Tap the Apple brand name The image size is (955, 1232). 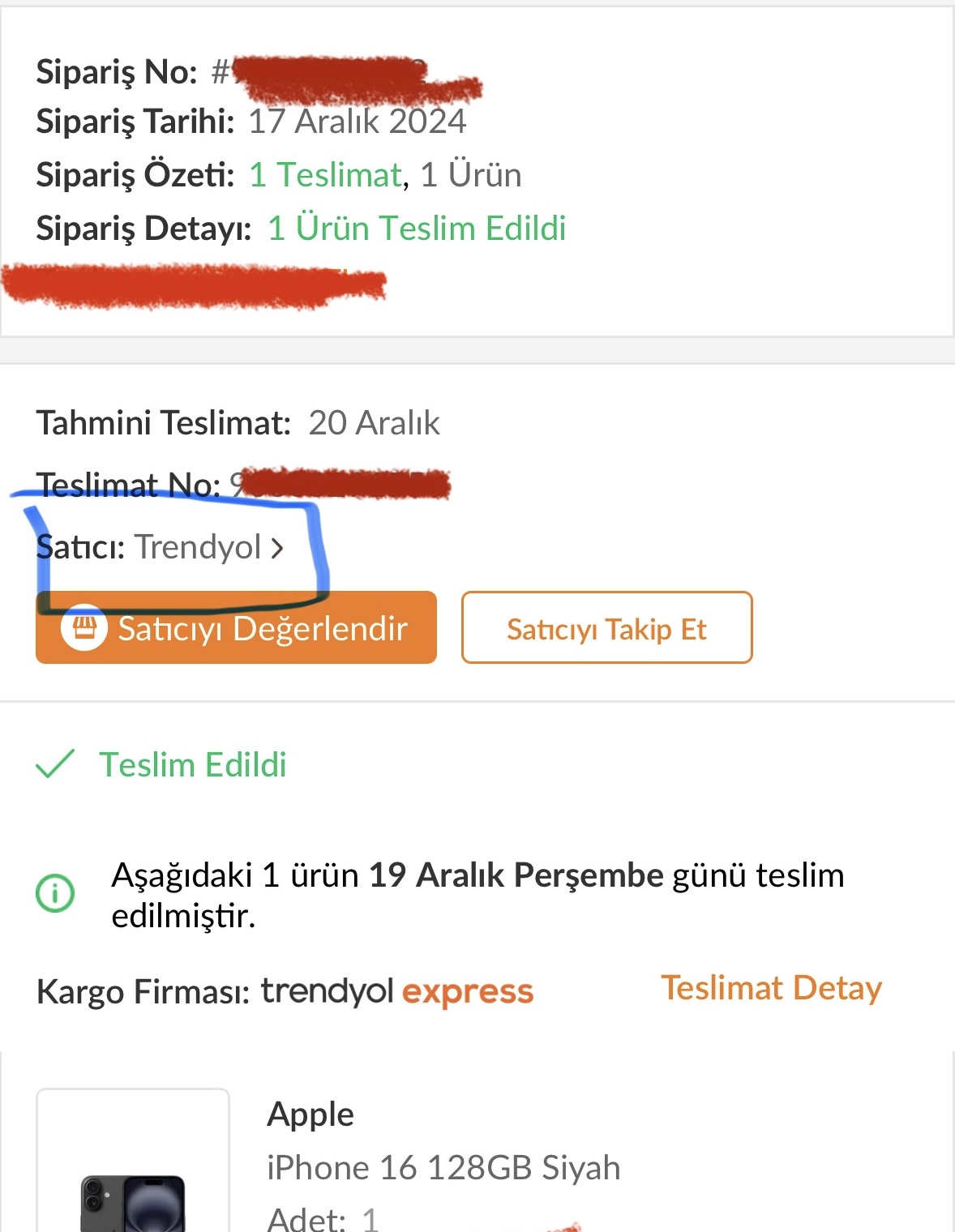(310, 1114)
